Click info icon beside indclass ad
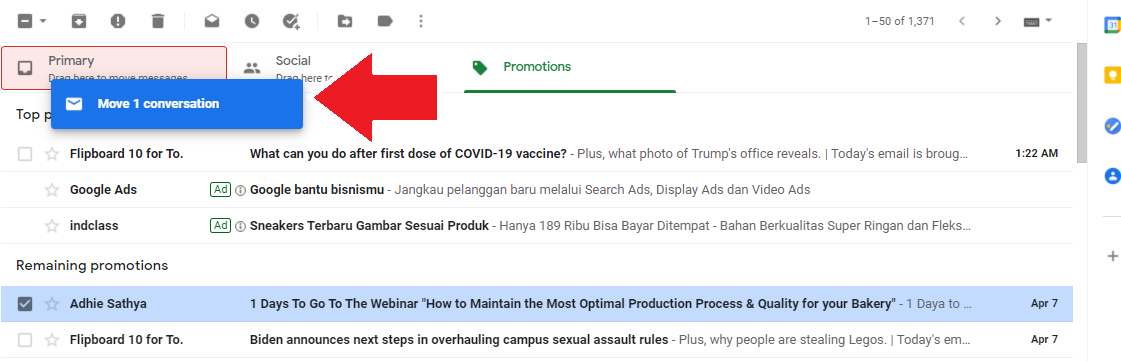This screenshot has width=1121, height=361. pyautogui.click(x=240, y=226)
